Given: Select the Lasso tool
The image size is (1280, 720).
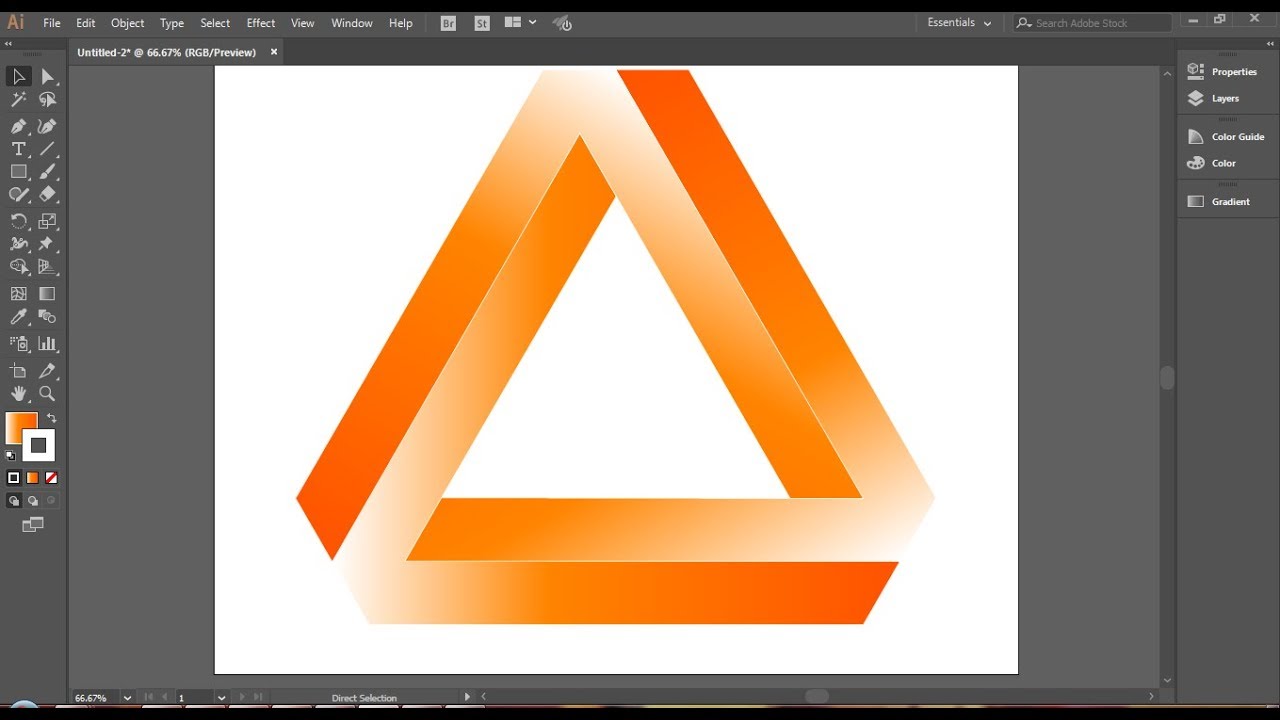Looking at the screenshot, I should (47, 100).
